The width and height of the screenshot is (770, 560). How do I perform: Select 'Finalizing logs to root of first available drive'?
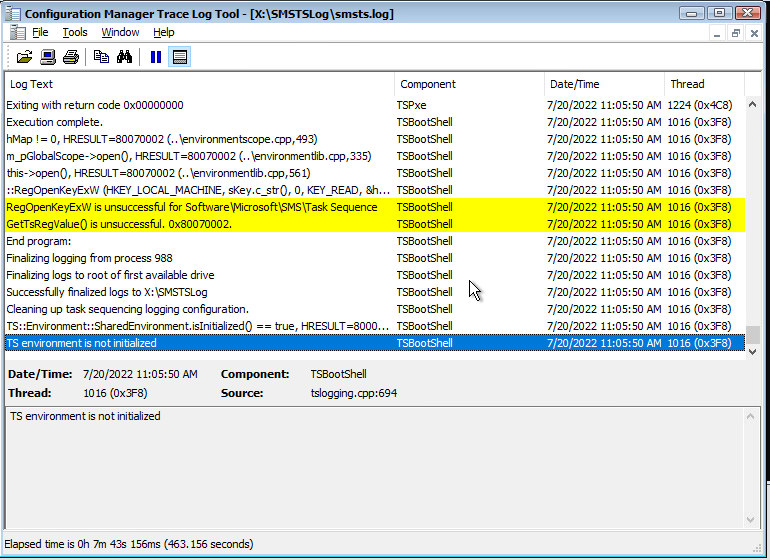tap(375, 275)
